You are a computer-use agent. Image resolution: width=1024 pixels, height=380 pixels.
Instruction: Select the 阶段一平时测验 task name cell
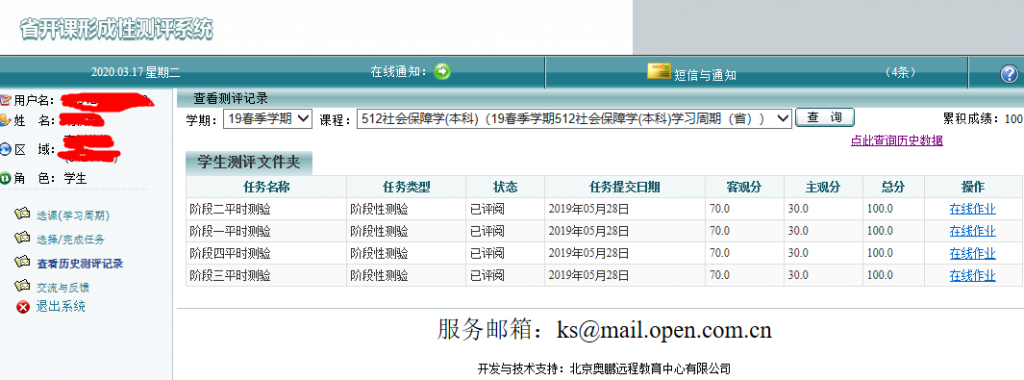pos(266,231)
